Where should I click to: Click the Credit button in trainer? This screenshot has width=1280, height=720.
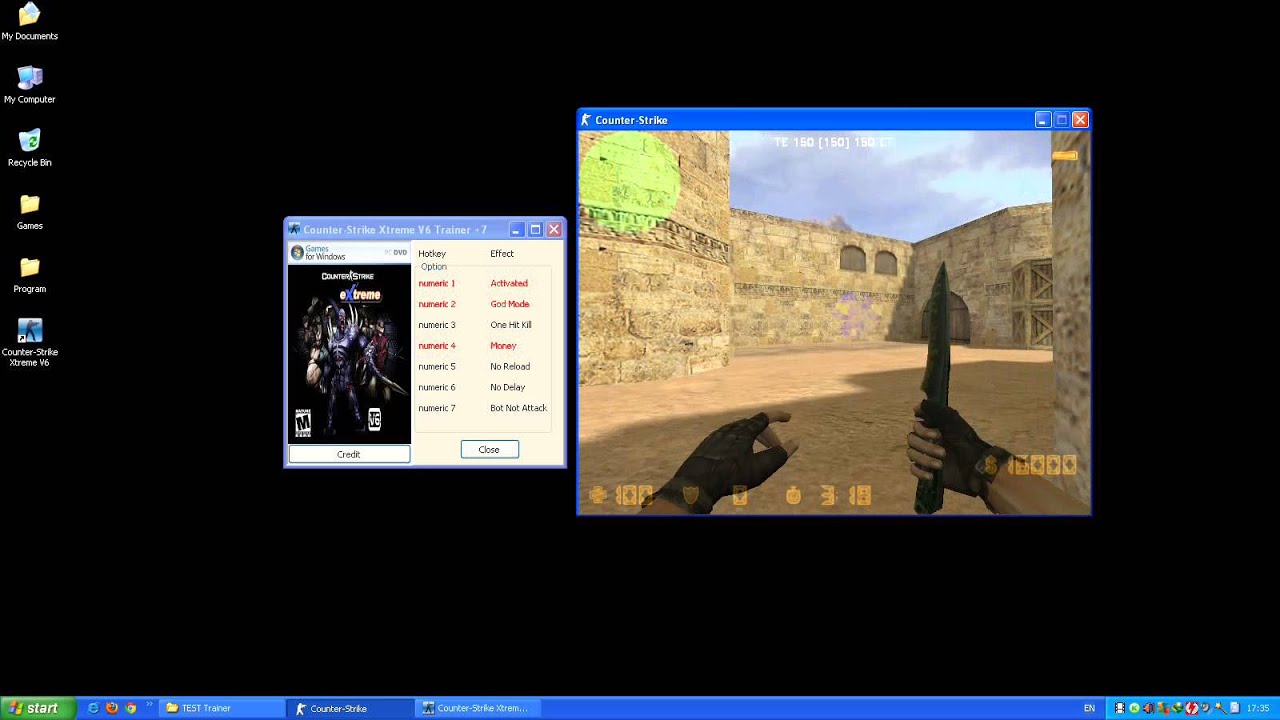tap(349, 454)
